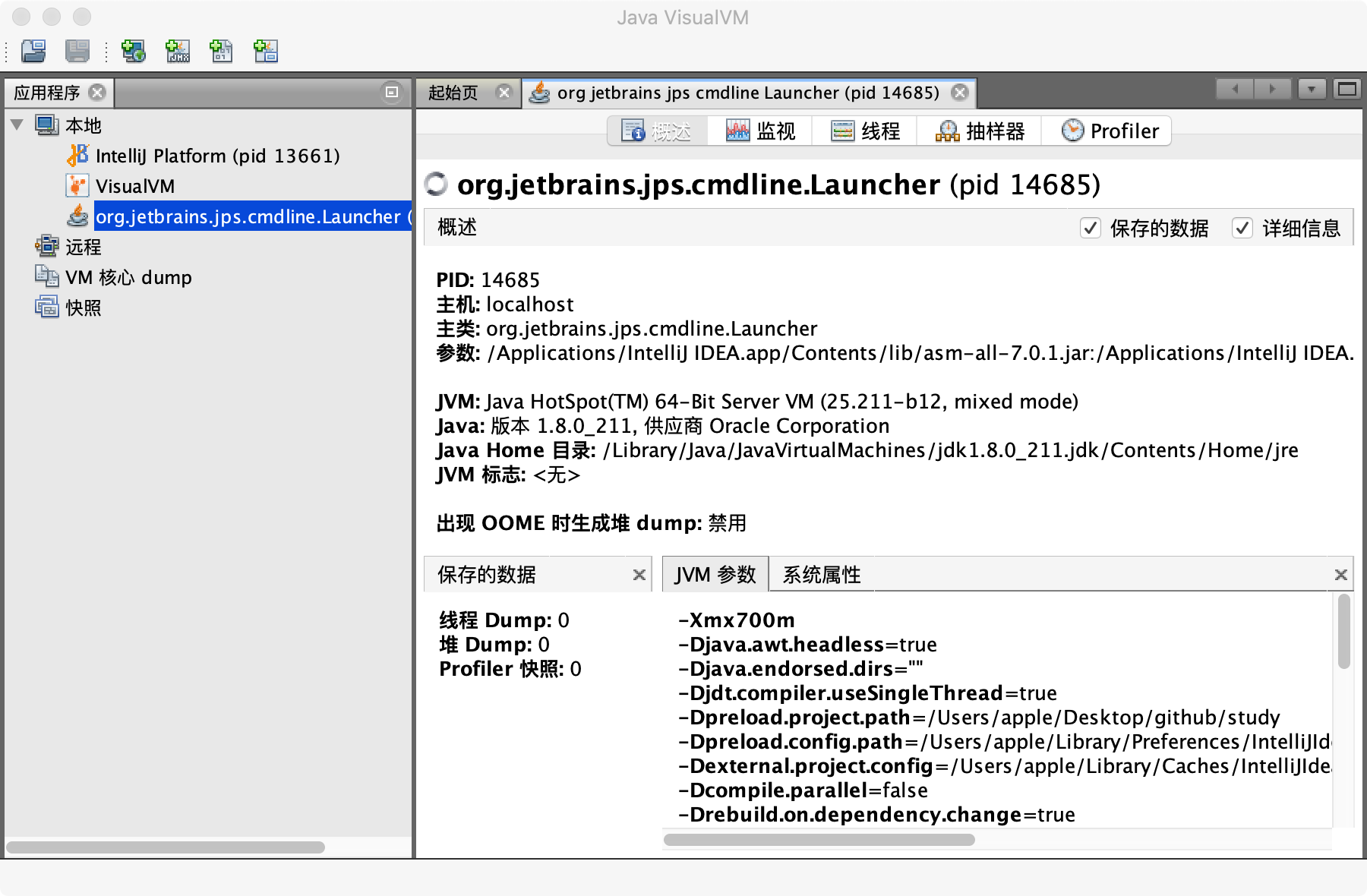Click the 远程 network icon
The image size is (1367, 896).
coord(47,247)
